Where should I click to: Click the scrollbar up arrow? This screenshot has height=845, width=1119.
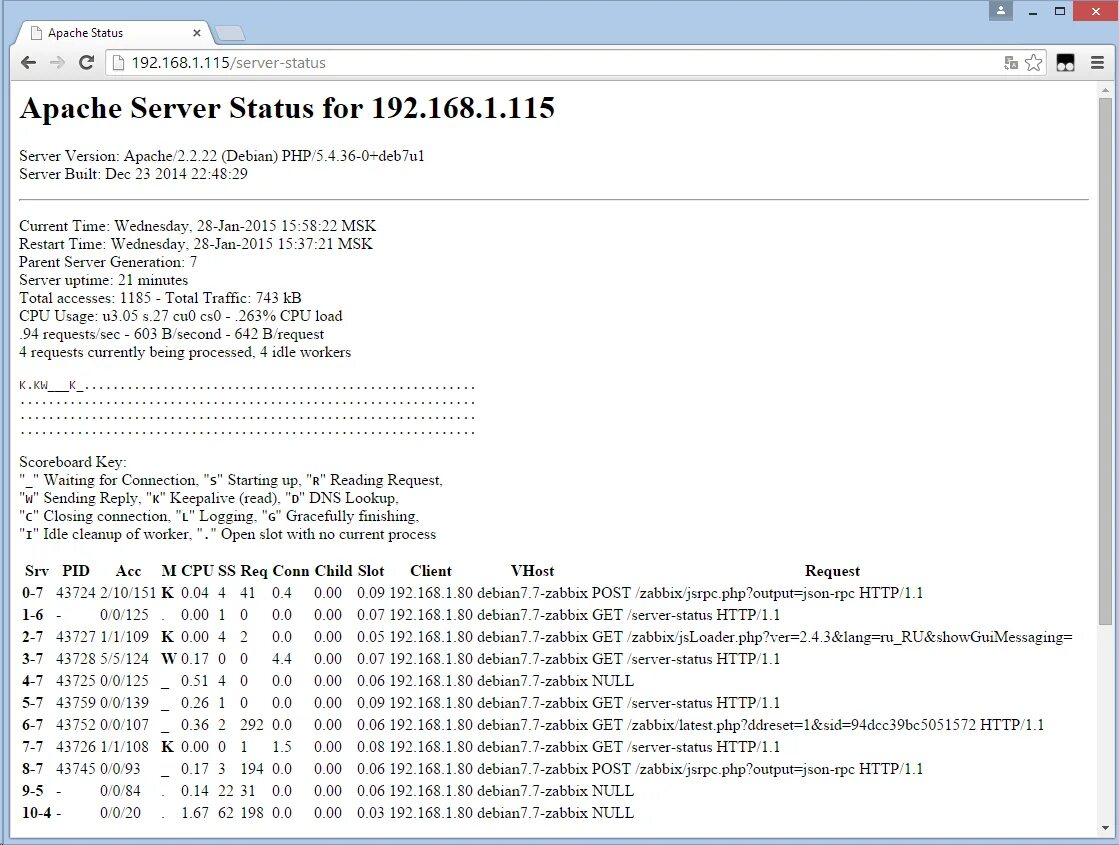tap(1105, 90)
